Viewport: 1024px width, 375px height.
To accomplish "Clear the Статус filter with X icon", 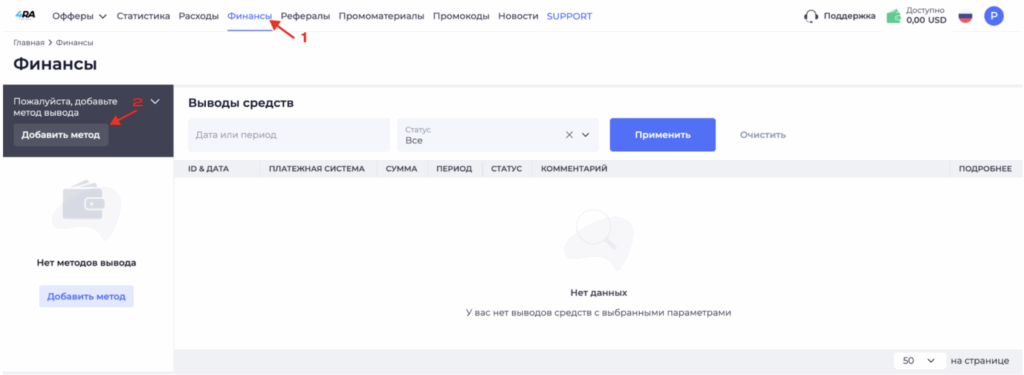I will (569, 135).
